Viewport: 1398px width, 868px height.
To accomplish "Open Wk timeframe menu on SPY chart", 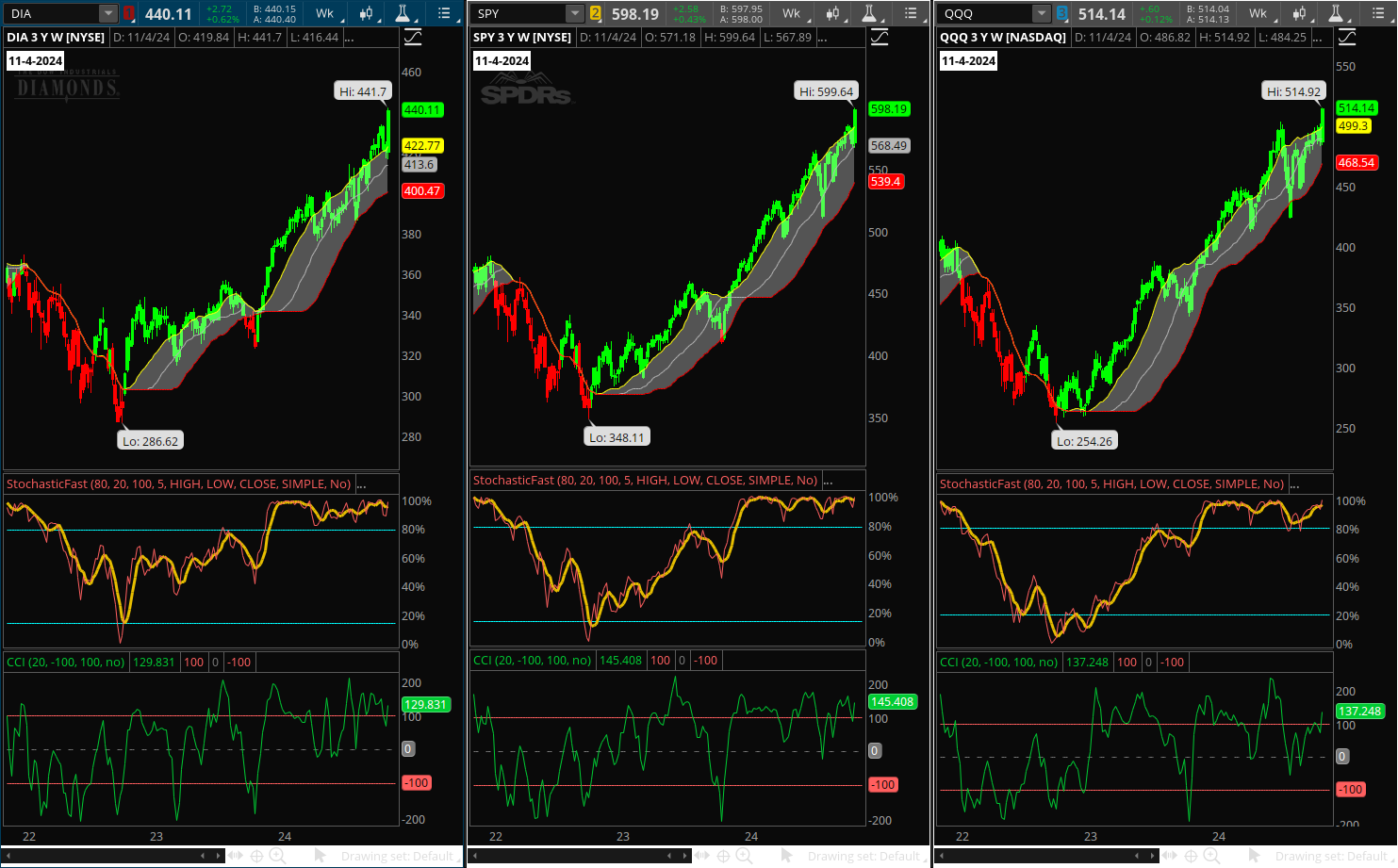I will [793, 13].
